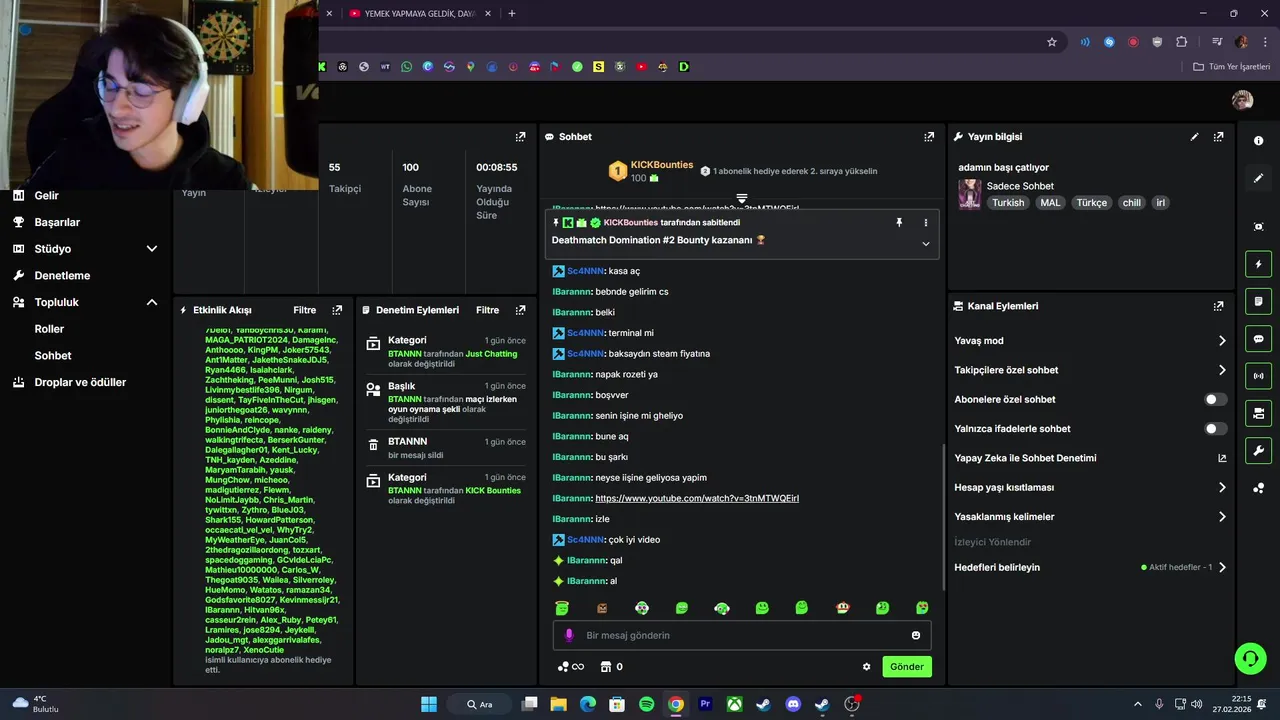1280x720 pixels.
Task: Toggle Abonelere özel sohbet switch
Action: pyautogui.click(x=1215, y=399)
